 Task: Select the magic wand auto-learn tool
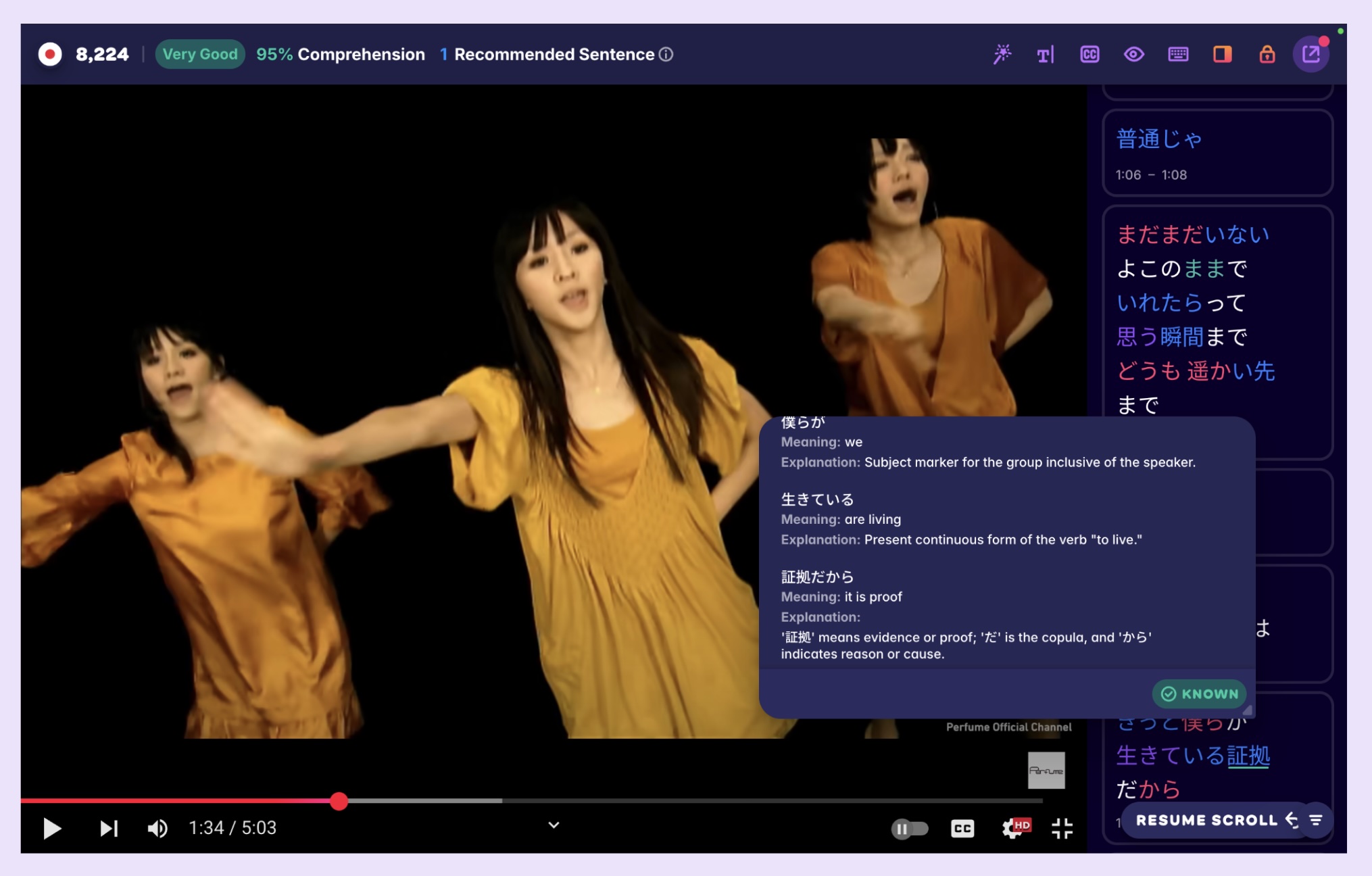[x=1003, y=54]
